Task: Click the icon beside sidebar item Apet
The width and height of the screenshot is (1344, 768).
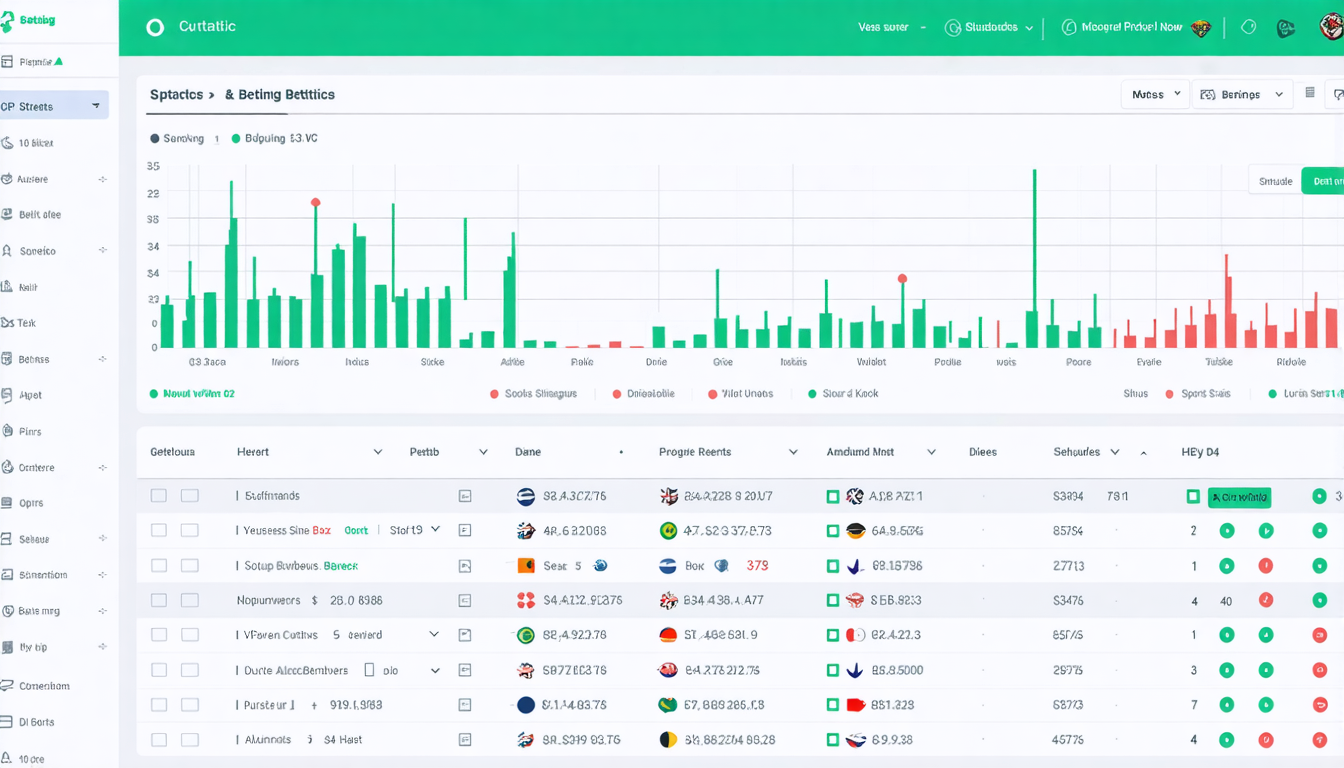Action: 7,395
